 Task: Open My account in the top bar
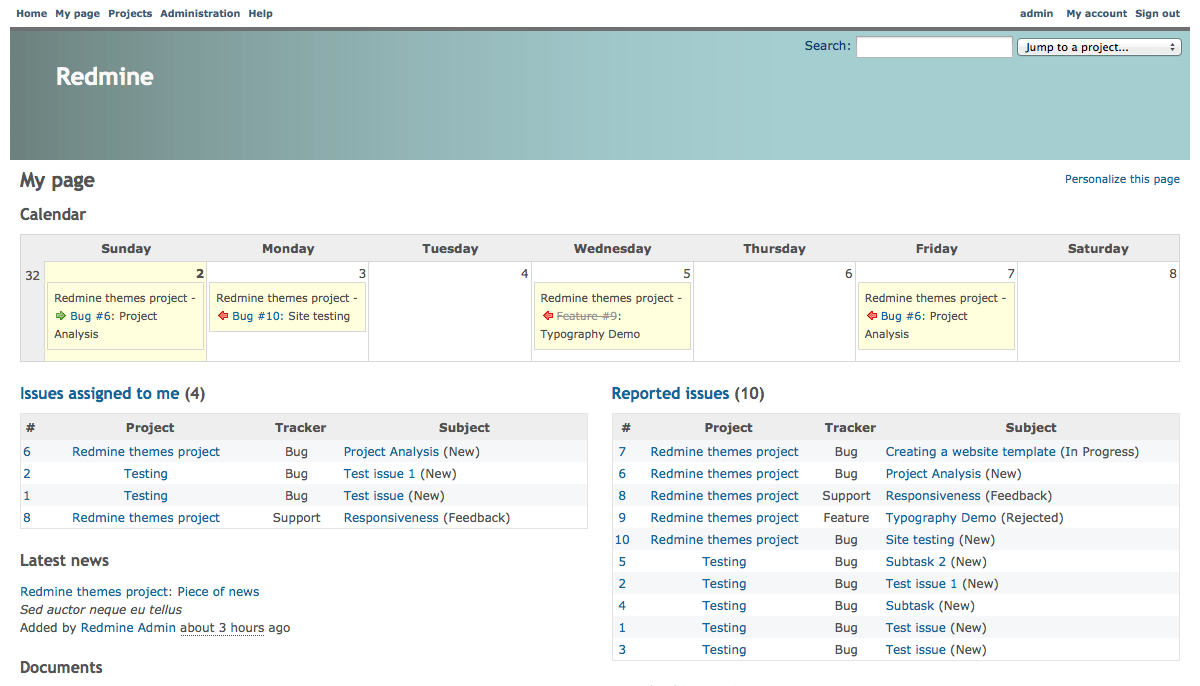[x=1097, y=14]
